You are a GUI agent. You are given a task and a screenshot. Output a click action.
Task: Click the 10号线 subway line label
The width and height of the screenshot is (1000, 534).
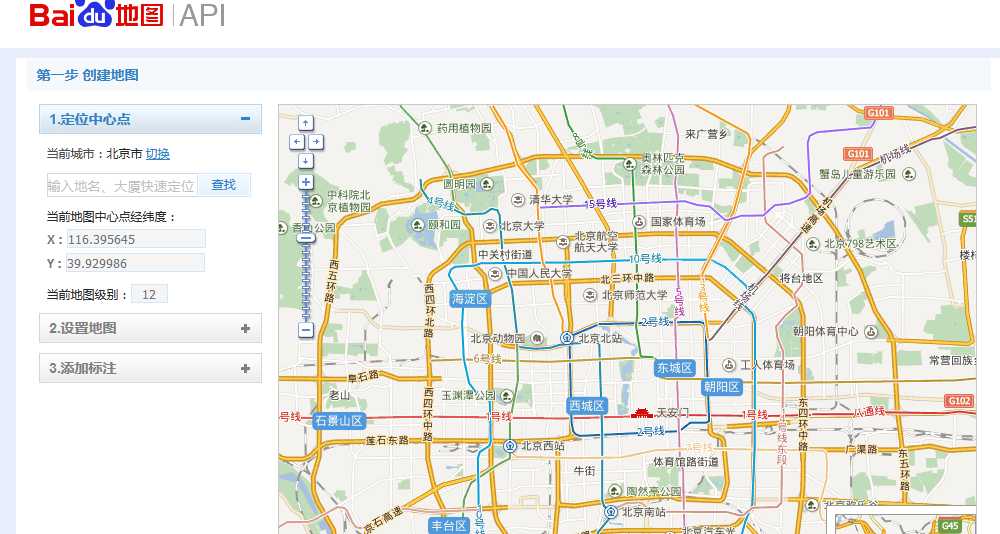coord(645,258)
